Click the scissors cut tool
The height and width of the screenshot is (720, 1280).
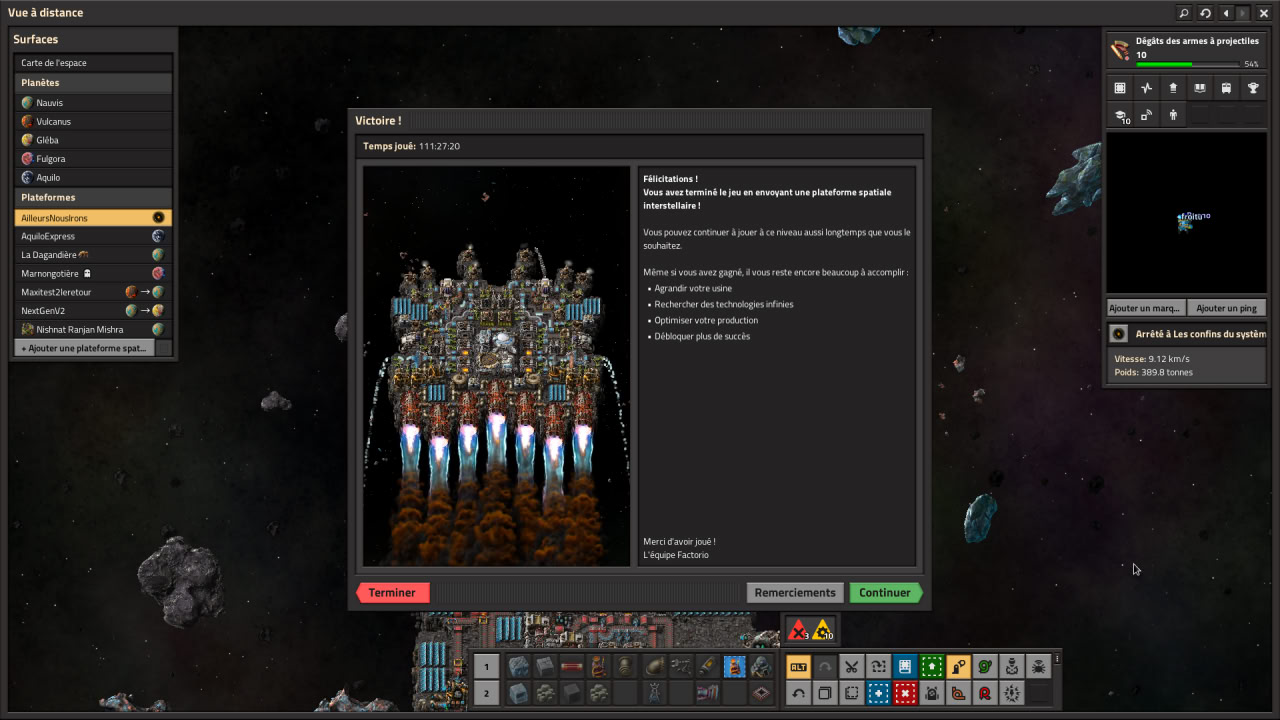pos(851,667)
